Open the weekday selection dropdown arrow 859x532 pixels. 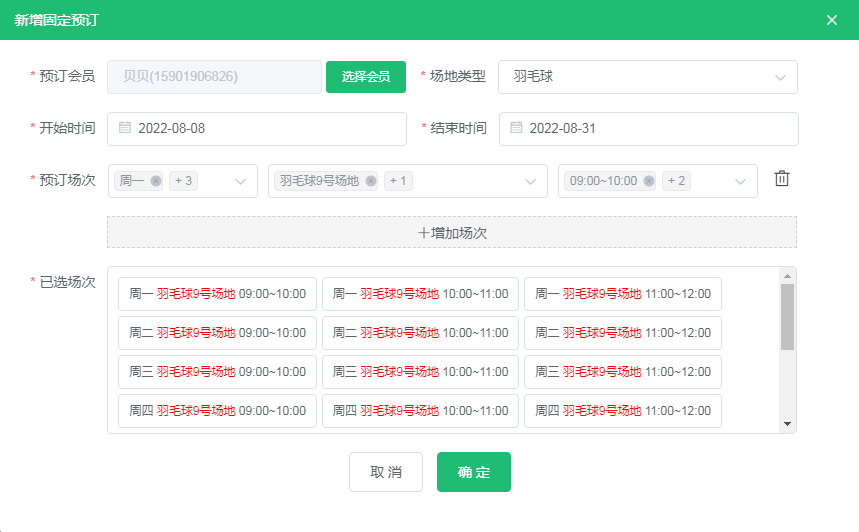[x=240, y=181]
